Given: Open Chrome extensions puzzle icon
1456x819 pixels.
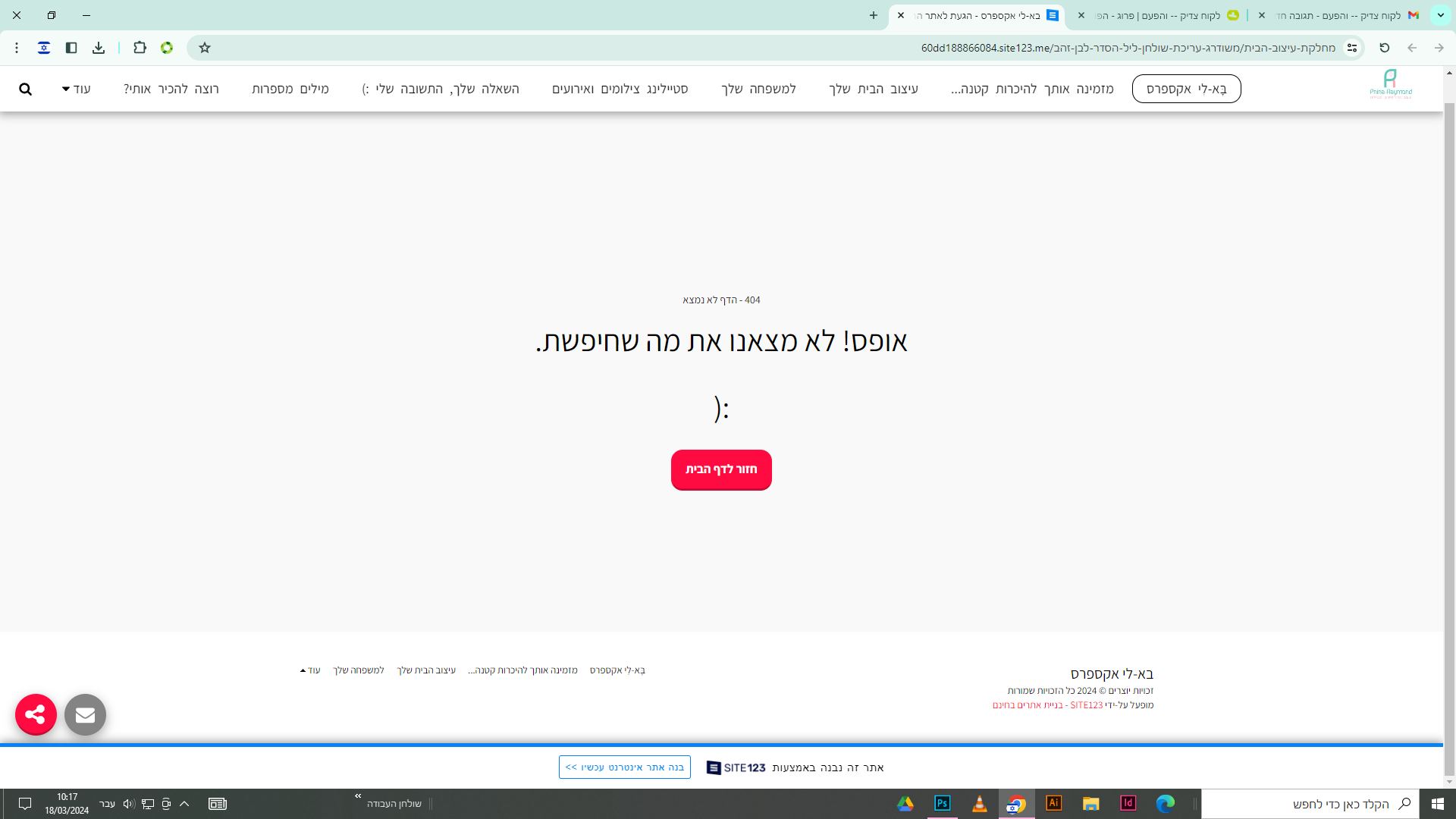Looking at the screenshot, I should [x=140, y=48].
